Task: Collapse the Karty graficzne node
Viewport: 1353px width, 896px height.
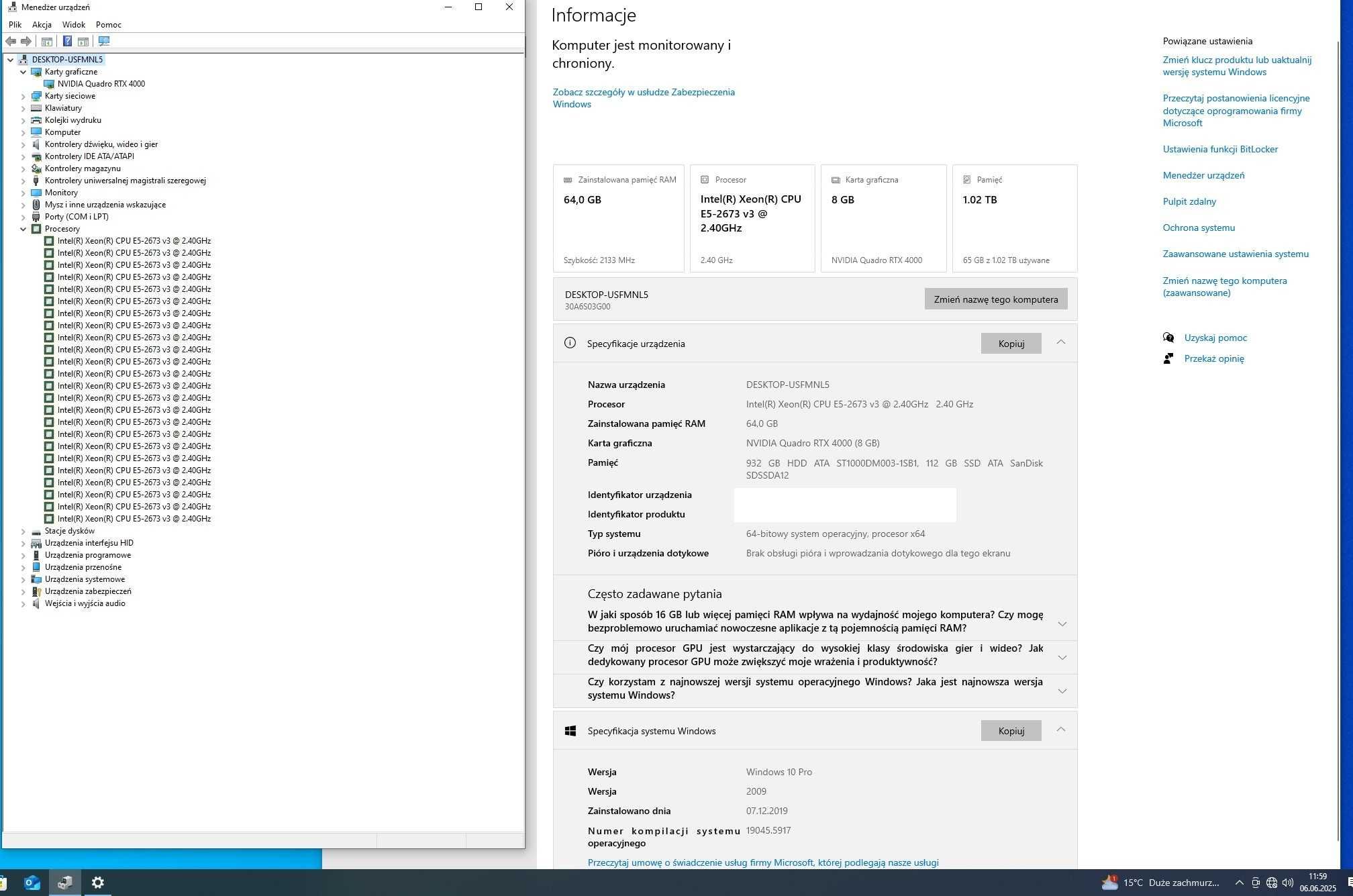Action: tap(23, 72)
